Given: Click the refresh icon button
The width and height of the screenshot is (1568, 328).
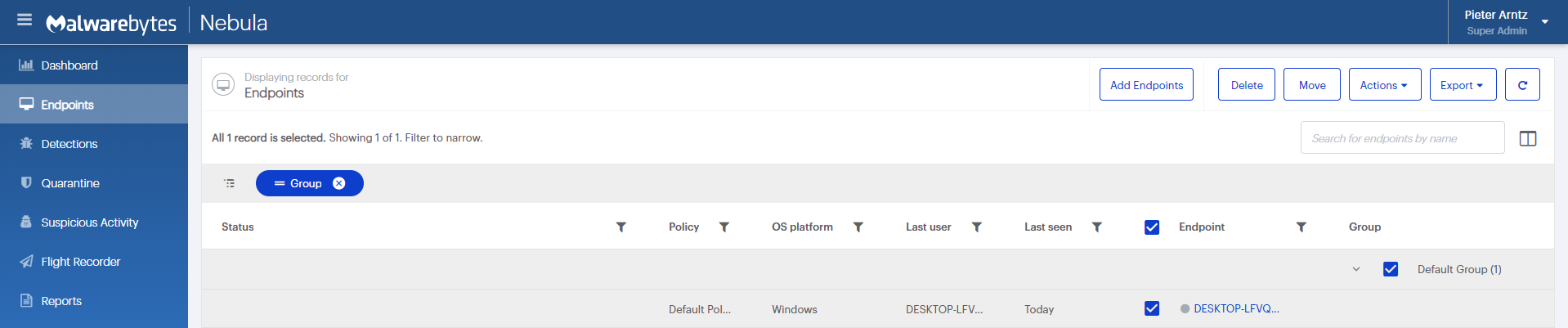Looking at the screenshot, I should click(1522, 85).
